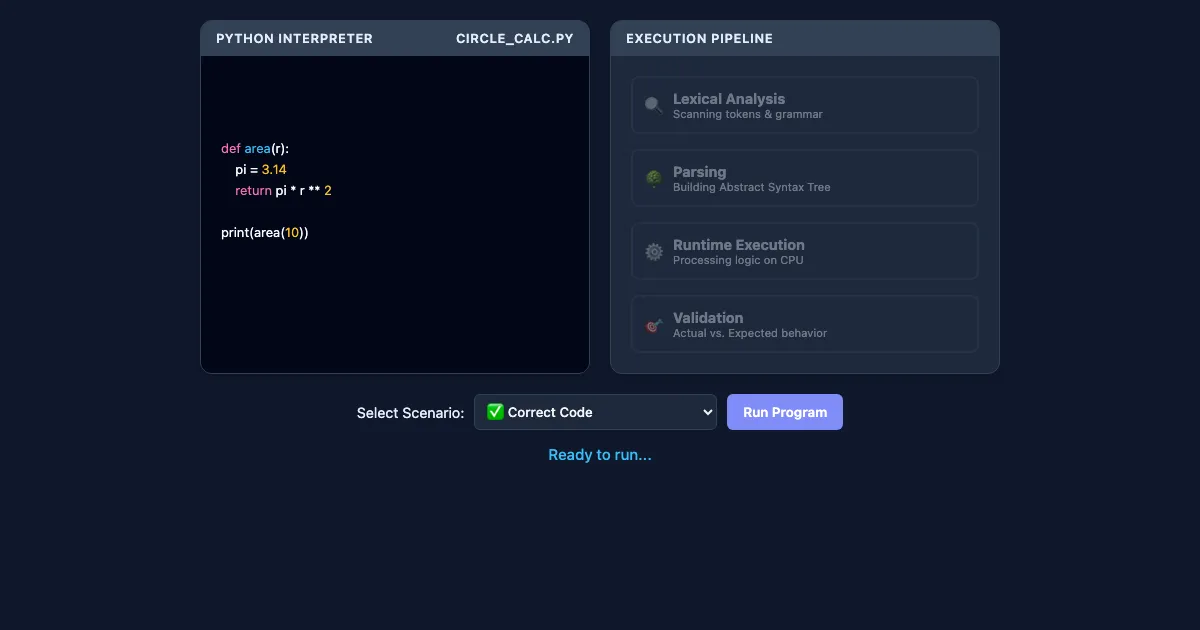Click the Parsing tree icon
This screenshot has height=630, width=1200.
[x=654, y=178]
